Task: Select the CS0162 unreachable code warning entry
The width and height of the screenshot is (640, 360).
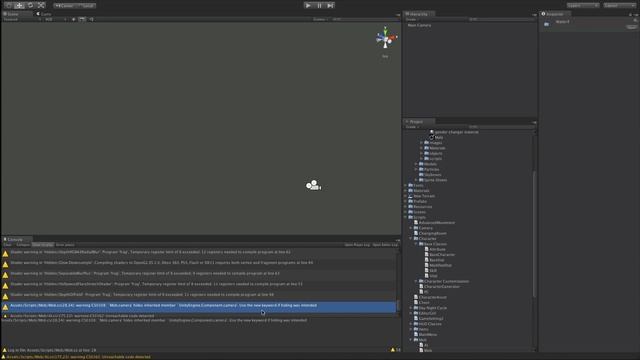Action: (x=199, y=316)
